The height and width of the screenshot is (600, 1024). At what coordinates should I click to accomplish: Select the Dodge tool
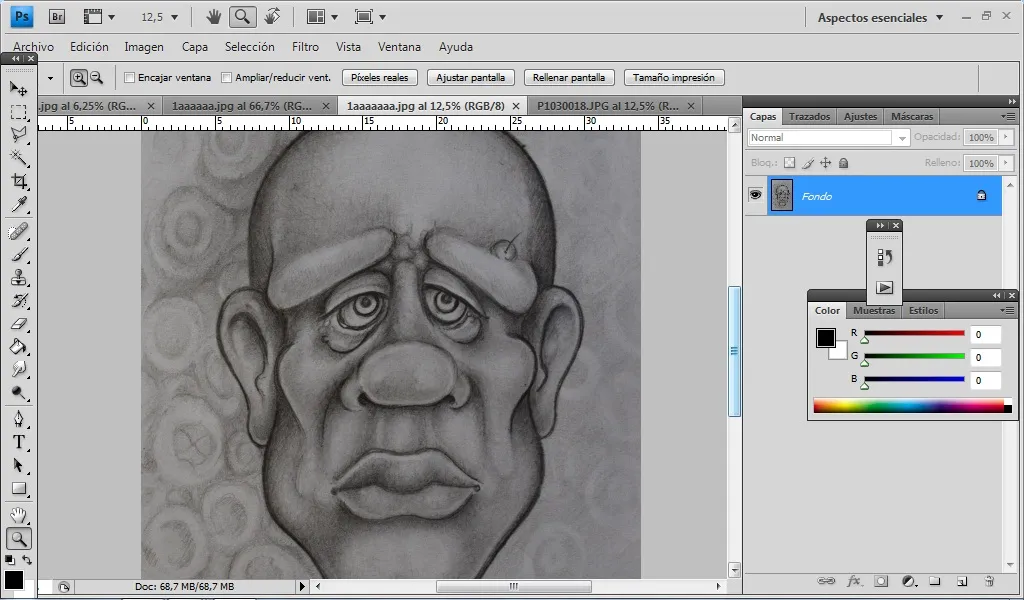(x=18, y=392)
